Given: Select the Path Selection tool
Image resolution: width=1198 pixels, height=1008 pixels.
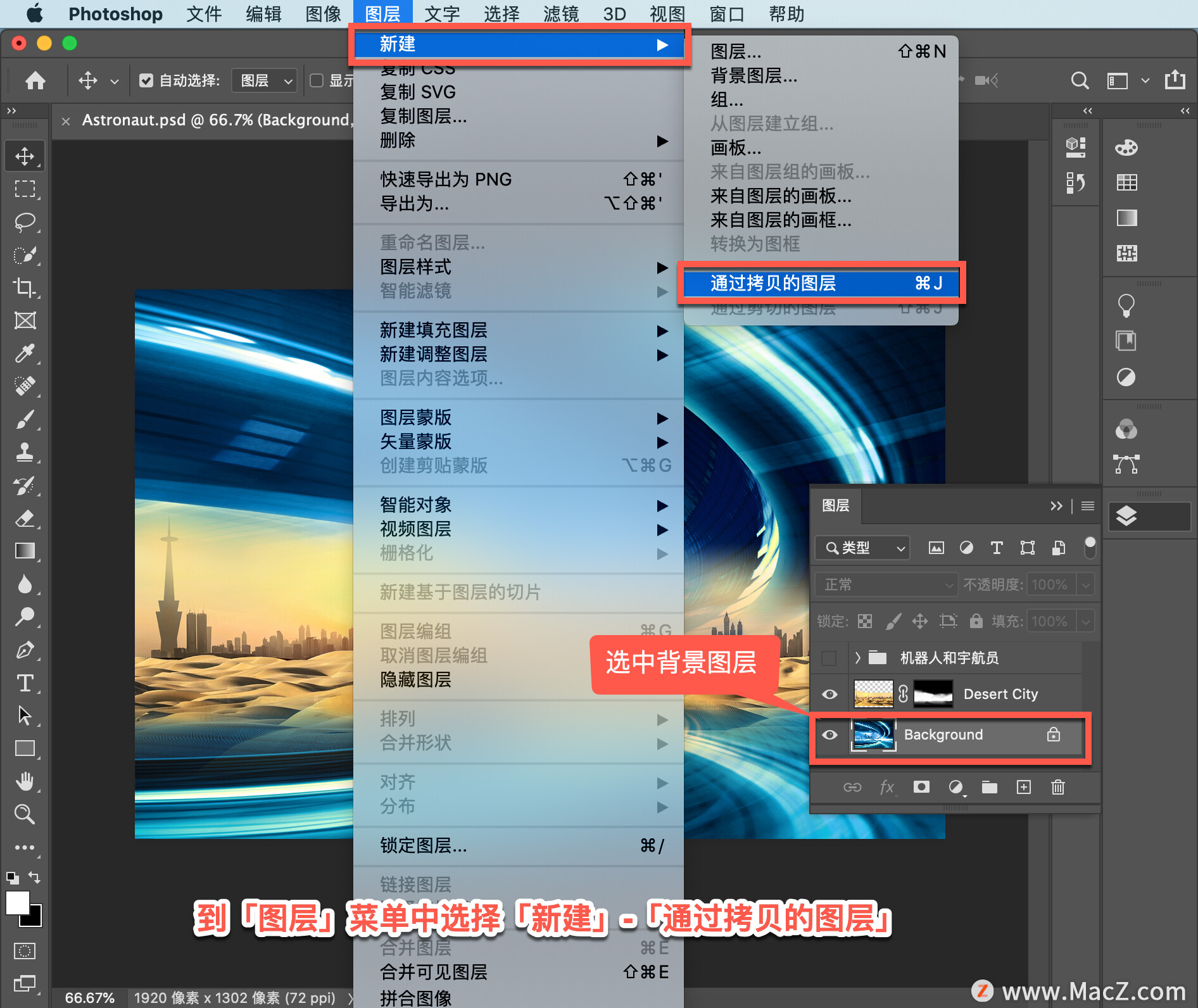Looking at the screenshot, I should click(x=25, y=715).
